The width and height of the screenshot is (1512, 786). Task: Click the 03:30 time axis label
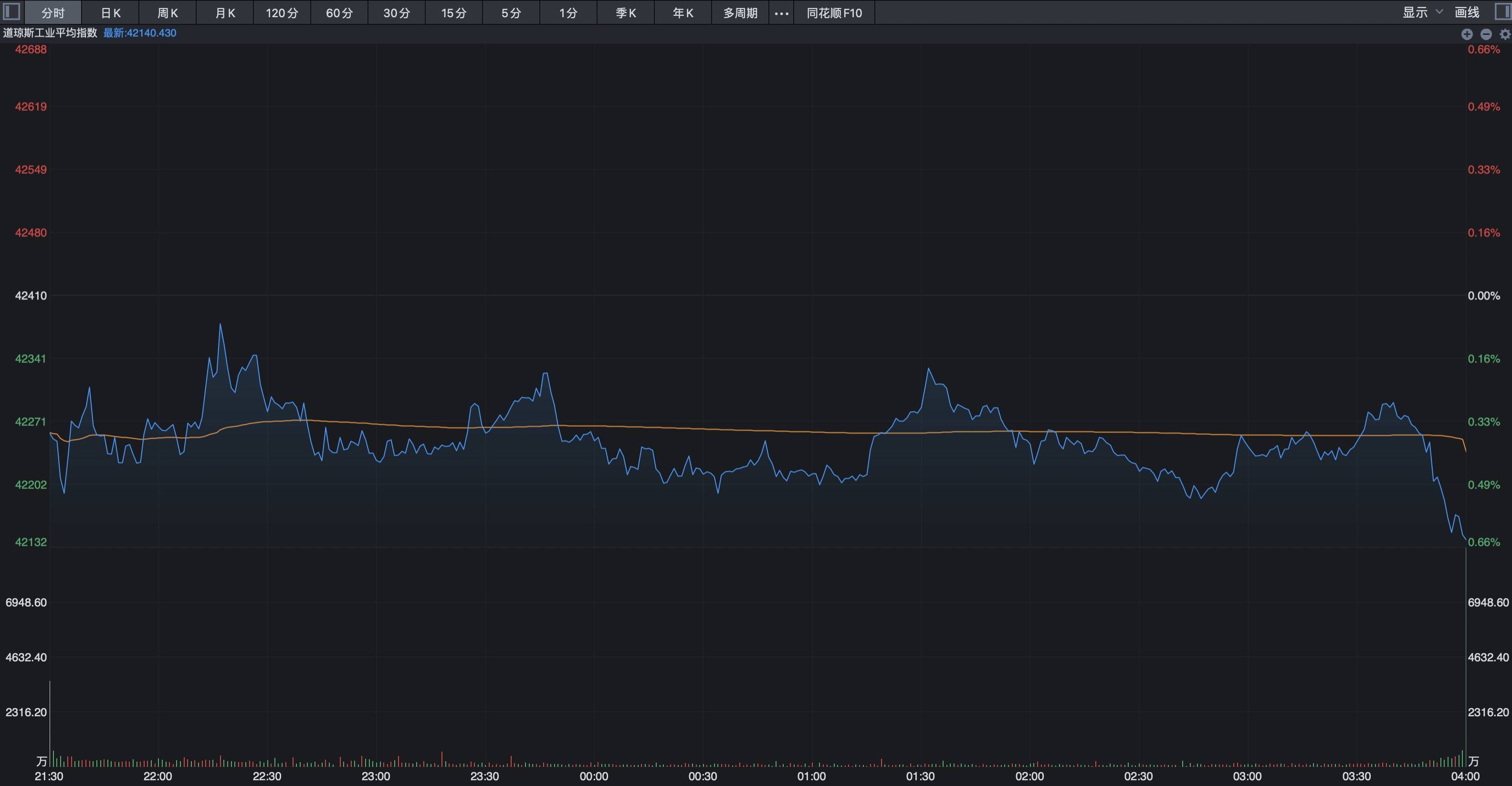click(1356, 776)
